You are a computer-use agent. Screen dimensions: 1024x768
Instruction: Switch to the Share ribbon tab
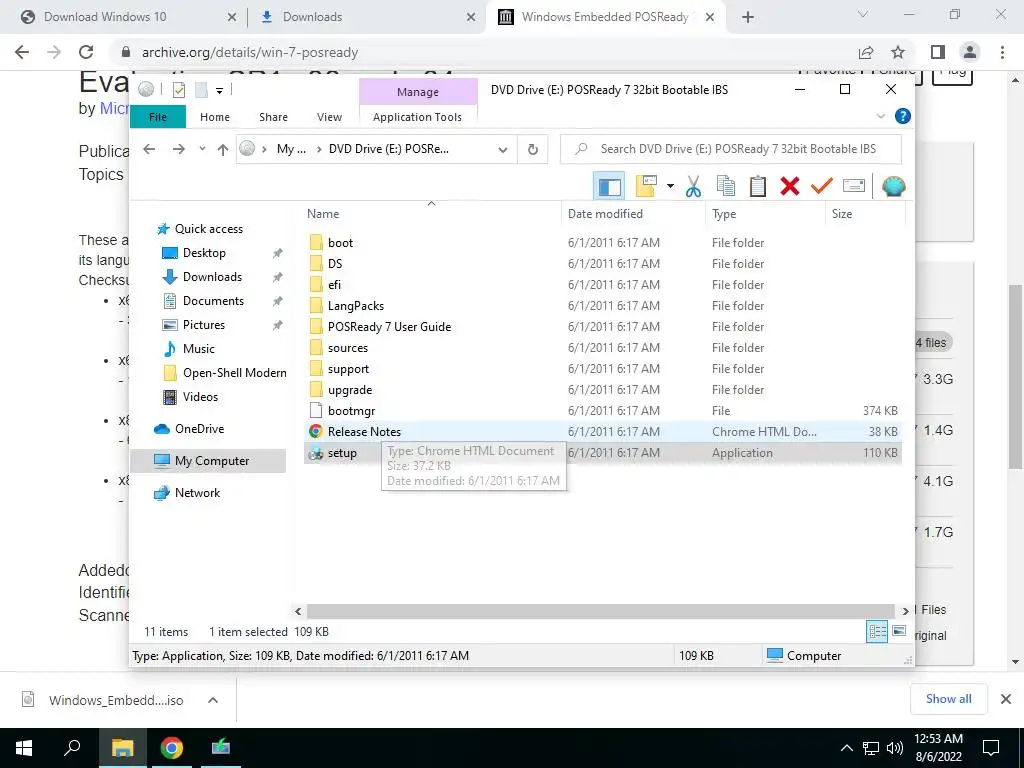tap(273, 117)
